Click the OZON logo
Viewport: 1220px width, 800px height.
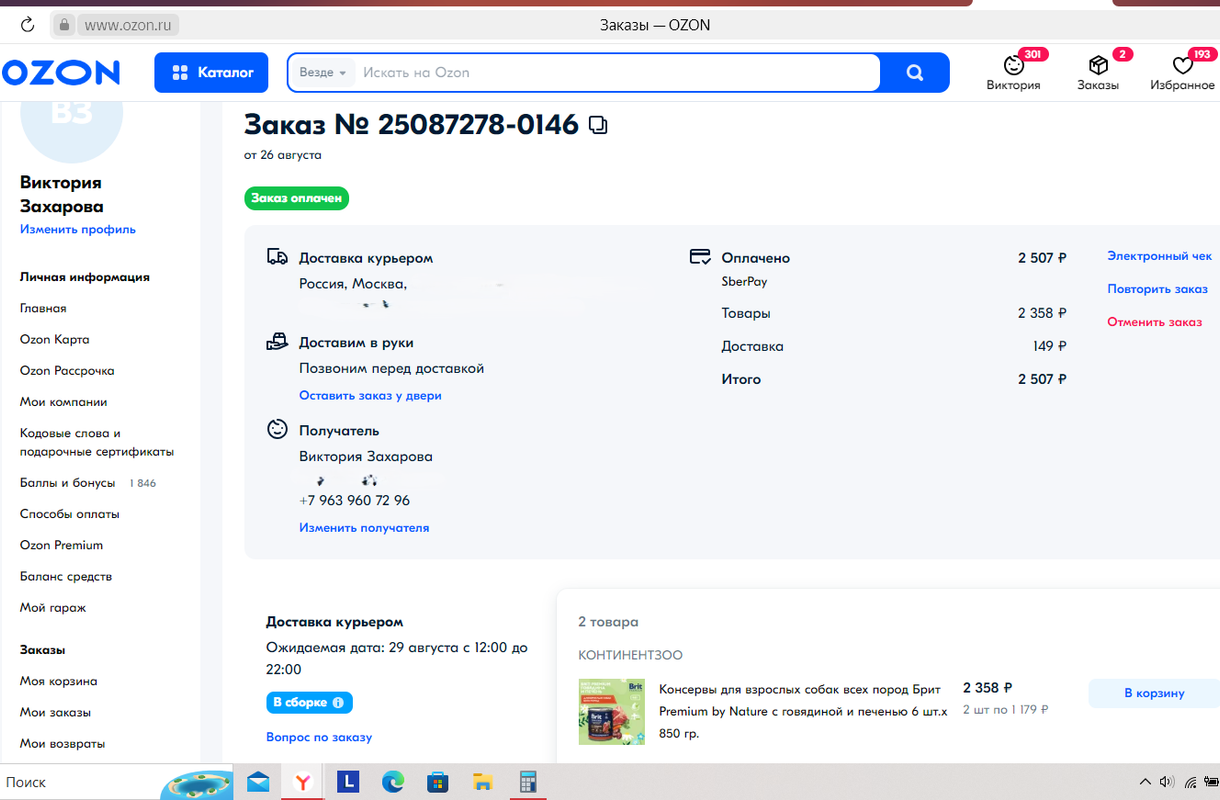[x=61, y=72]
